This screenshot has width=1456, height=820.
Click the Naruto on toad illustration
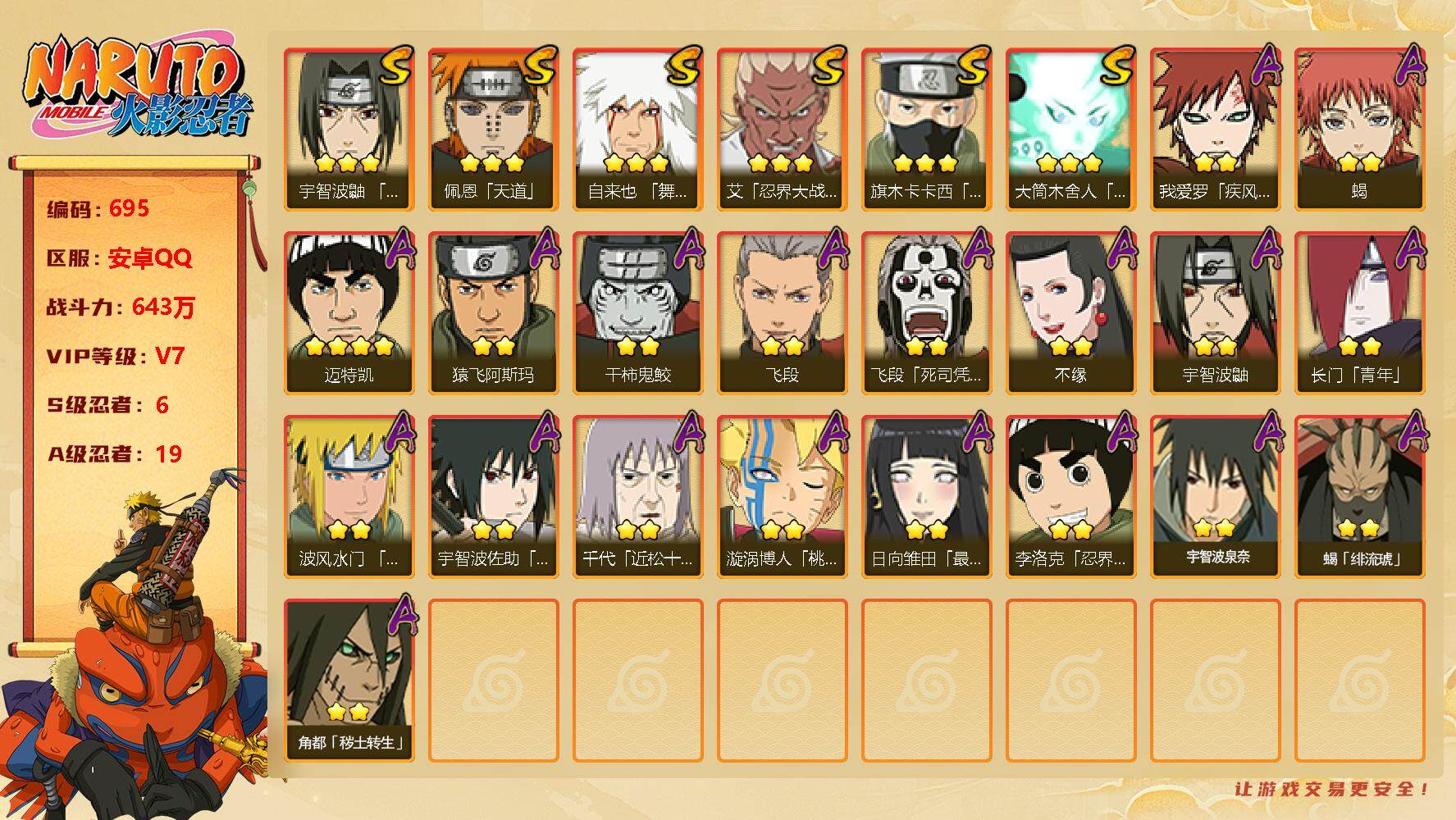click(135, 648)
